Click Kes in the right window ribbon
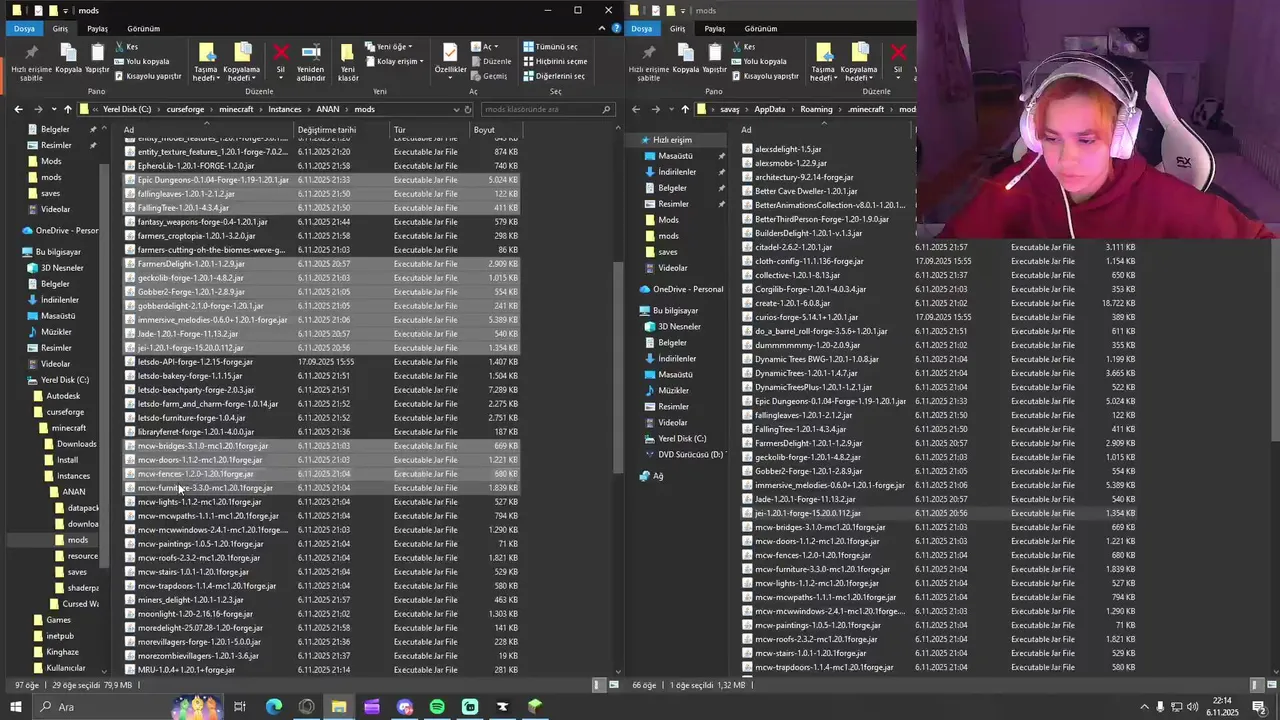This screenshot has height=720, width=1280. coord(743,47)
